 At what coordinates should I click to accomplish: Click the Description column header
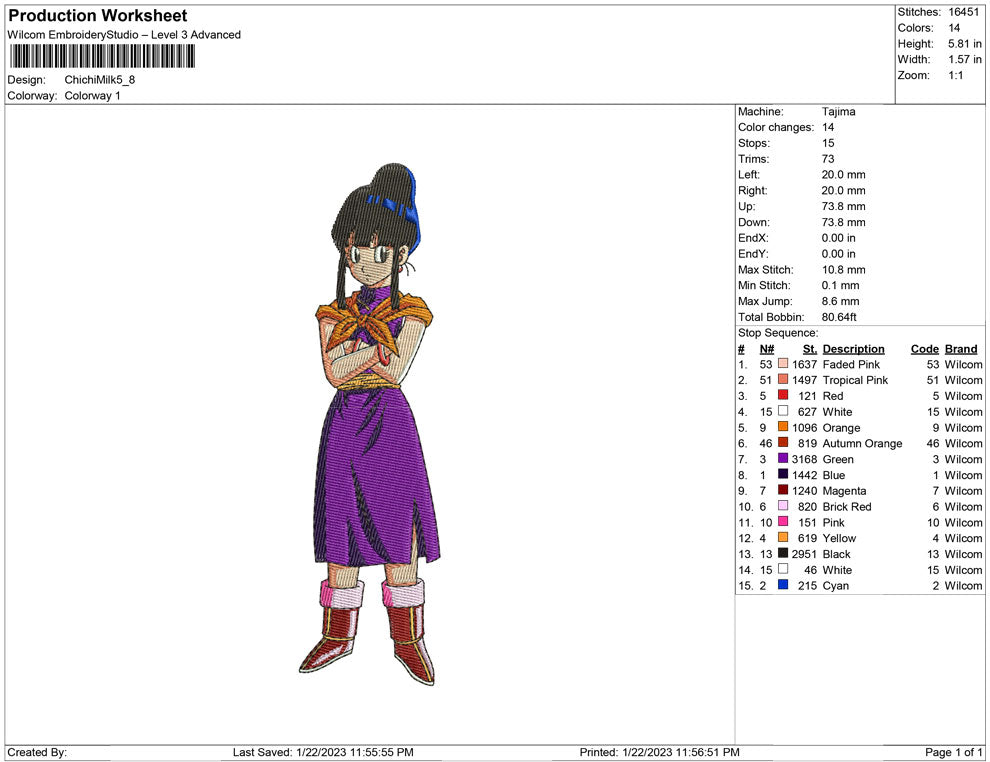click(x=853, y=348)
